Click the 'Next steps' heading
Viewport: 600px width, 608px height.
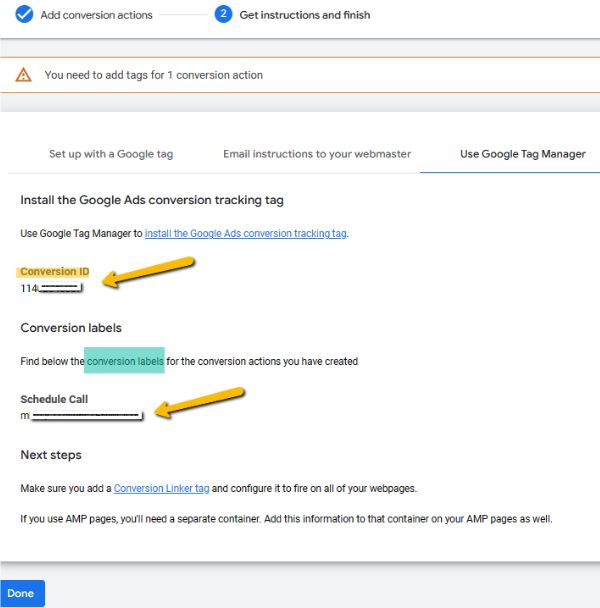[x=51, y=455]
